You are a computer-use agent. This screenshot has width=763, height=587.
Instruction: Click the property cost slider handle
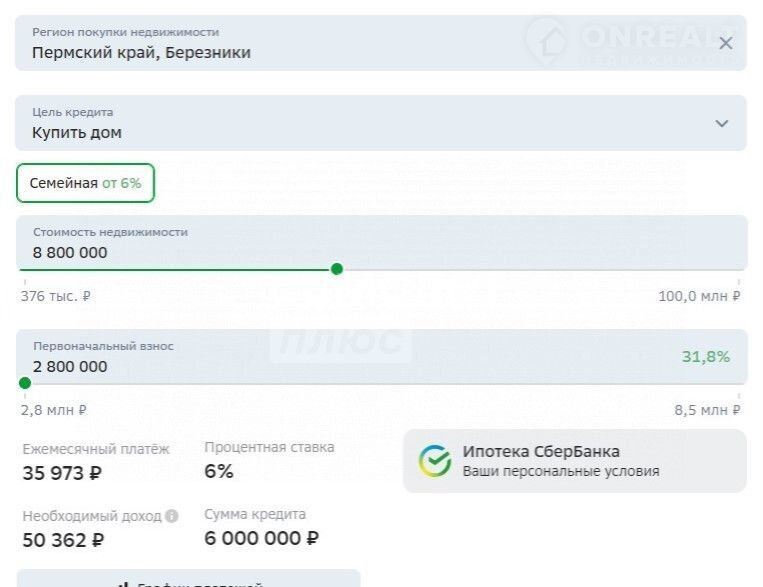click(337, 269)
